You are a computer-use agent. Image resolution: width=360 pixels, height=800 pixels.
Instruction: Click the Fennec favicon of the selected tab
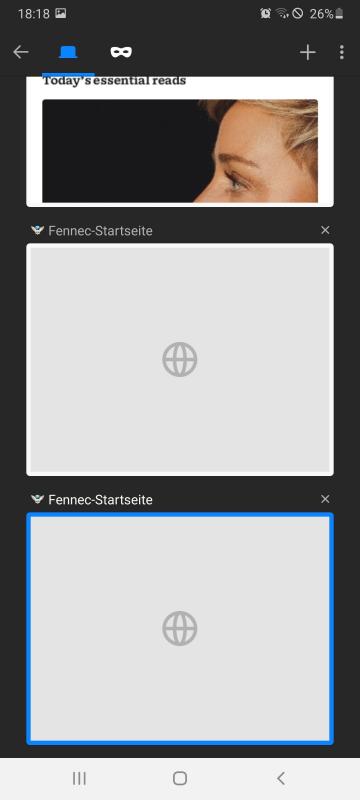point(37,499)
